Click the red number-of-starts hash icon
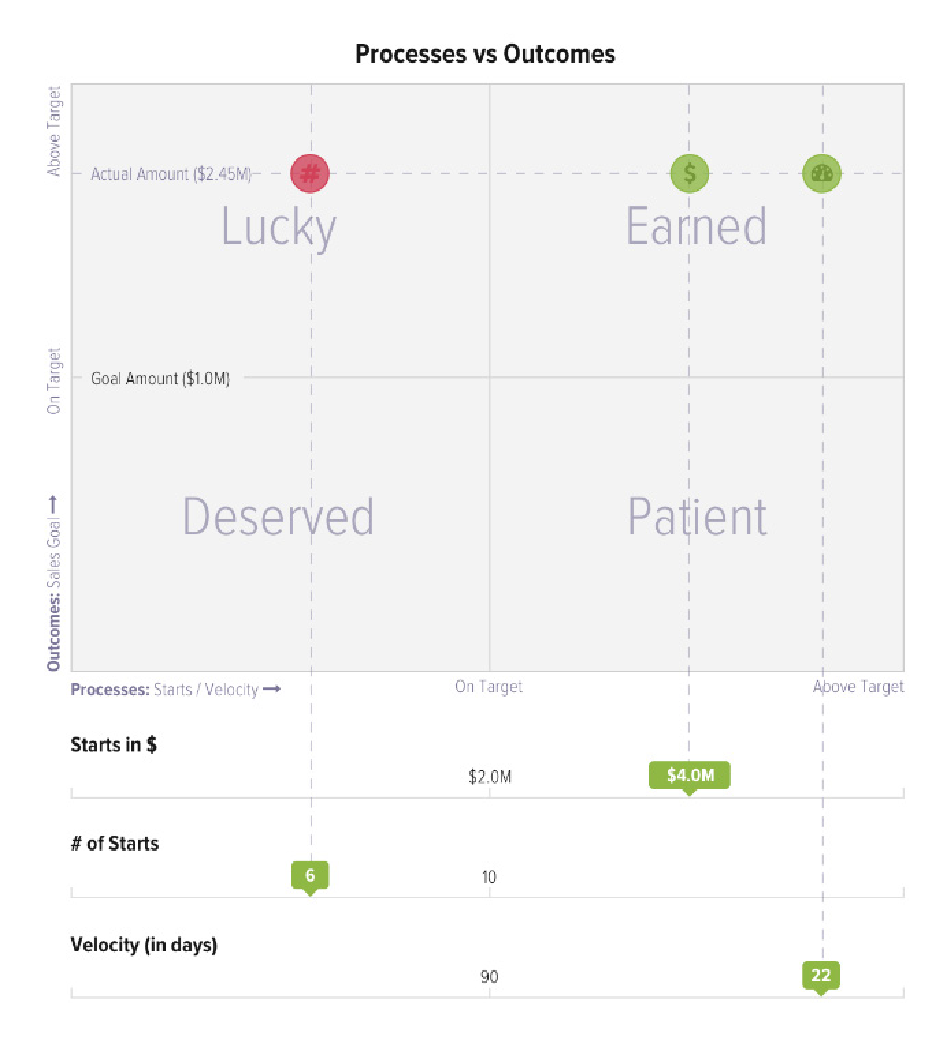Screen dimensions: 947x1055 pos(310,173)
